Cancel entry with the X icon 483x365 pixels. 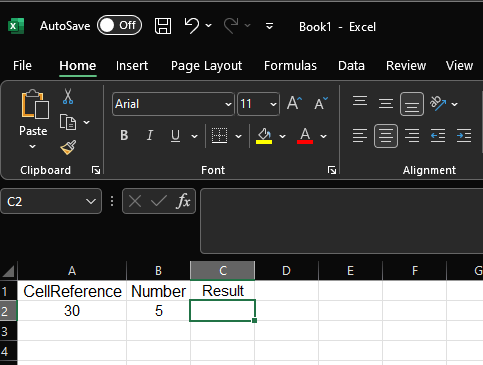tap(135, 201)
